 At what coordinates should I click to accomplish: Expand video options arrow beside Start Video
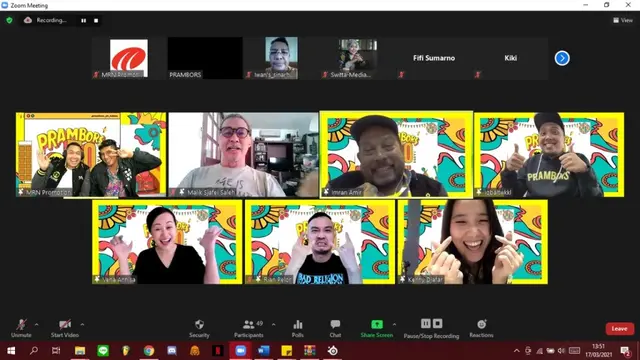[x=82, y=324]
